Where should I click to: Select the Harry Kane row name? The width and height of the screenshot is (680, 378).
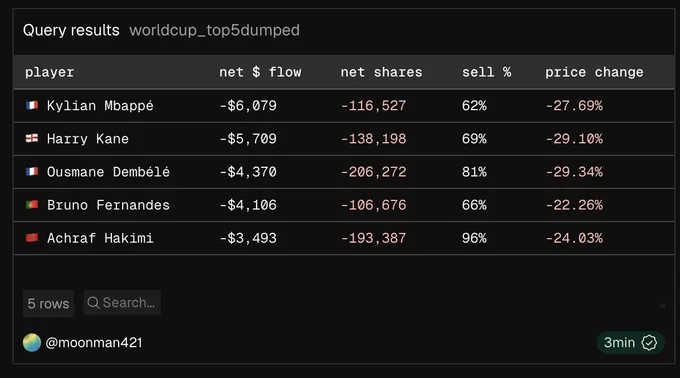point(88,139)
